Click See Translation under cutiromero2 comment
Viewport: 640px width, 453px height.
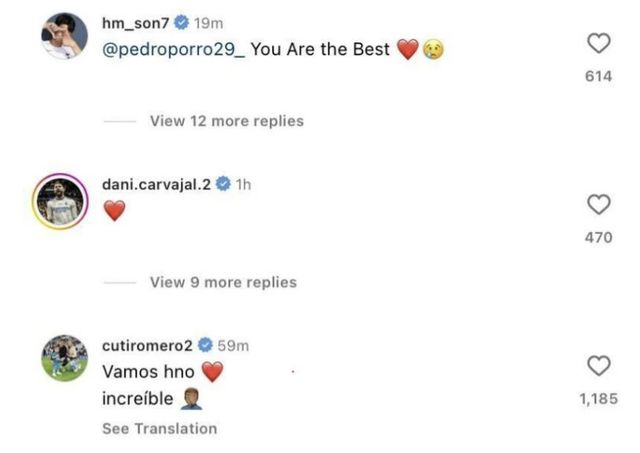pyautogui.click(x=159, y=429)
